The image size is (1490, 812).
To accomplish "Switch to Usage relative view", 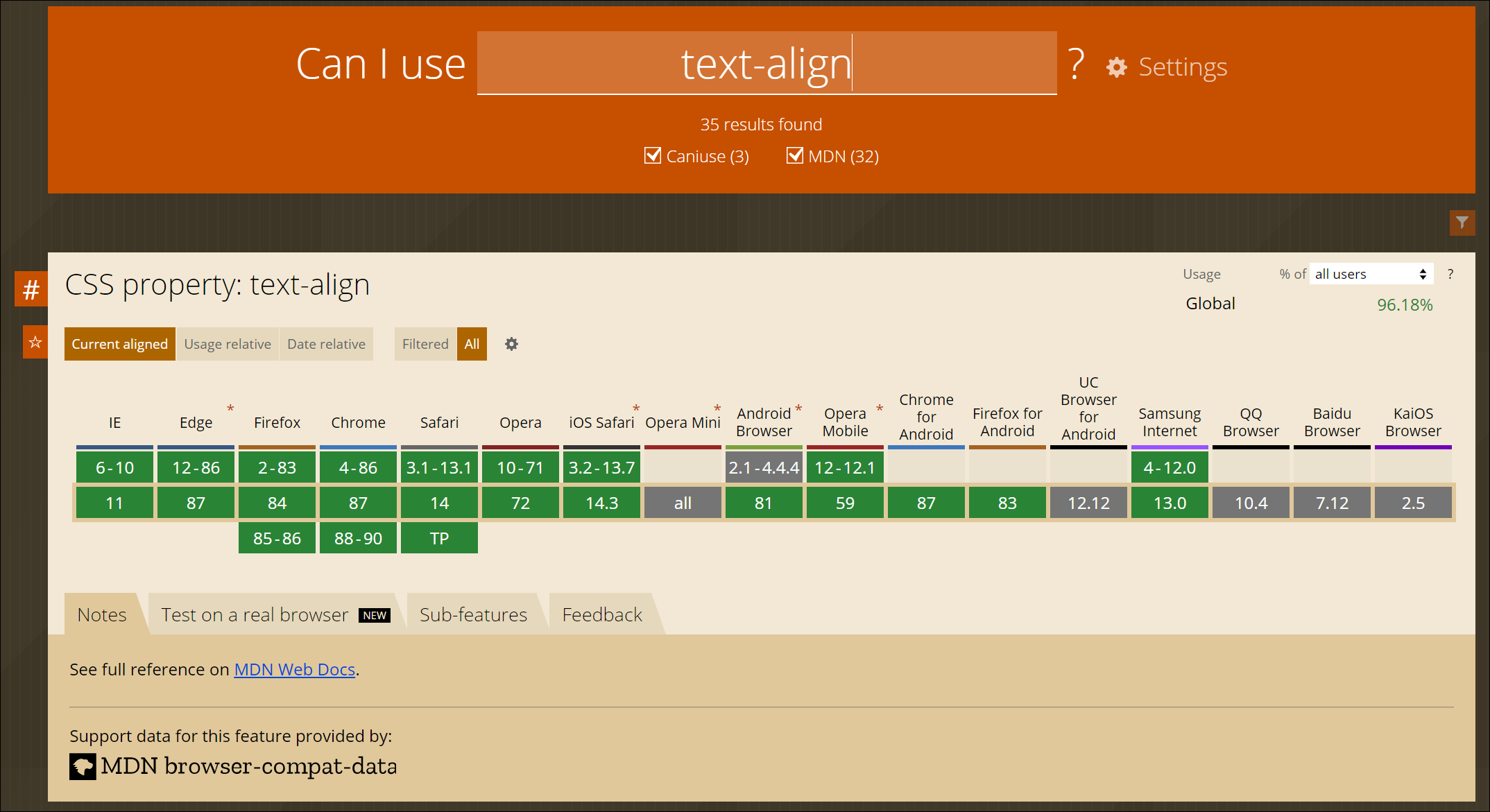I will pyautogui.click(x=228, y=344).
